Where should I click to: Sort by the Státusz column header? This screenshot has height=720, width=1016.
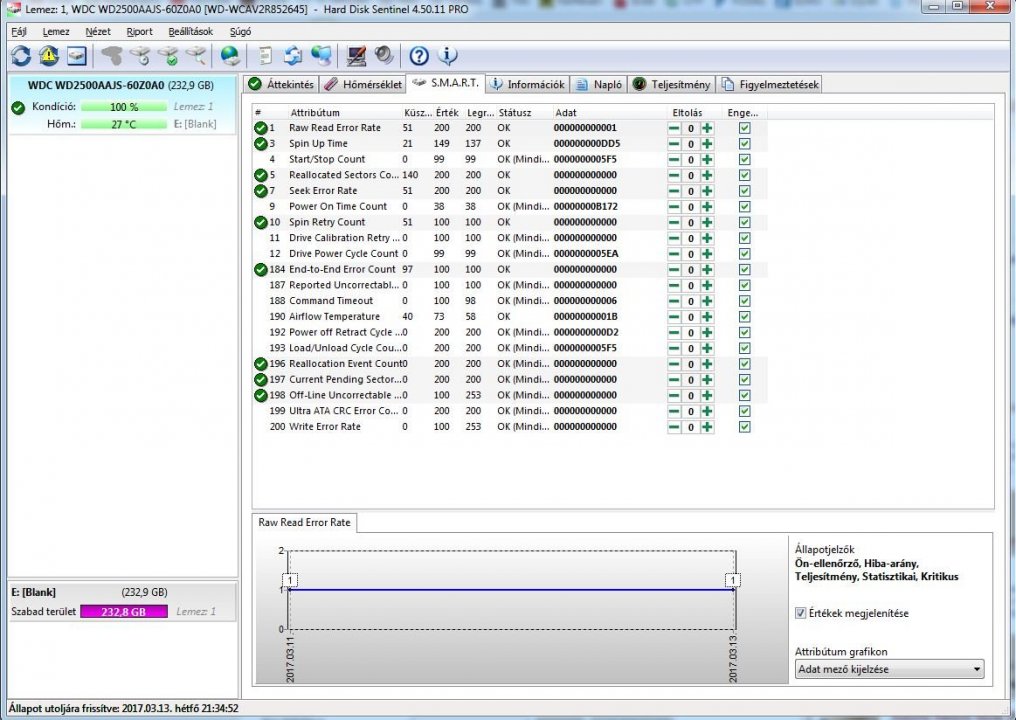(515, 113)
